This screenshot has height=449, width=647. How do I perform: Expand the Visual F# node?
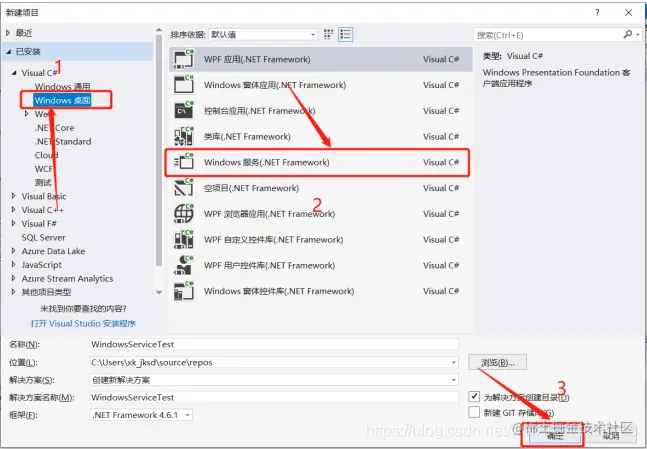[x=14, y=223]
